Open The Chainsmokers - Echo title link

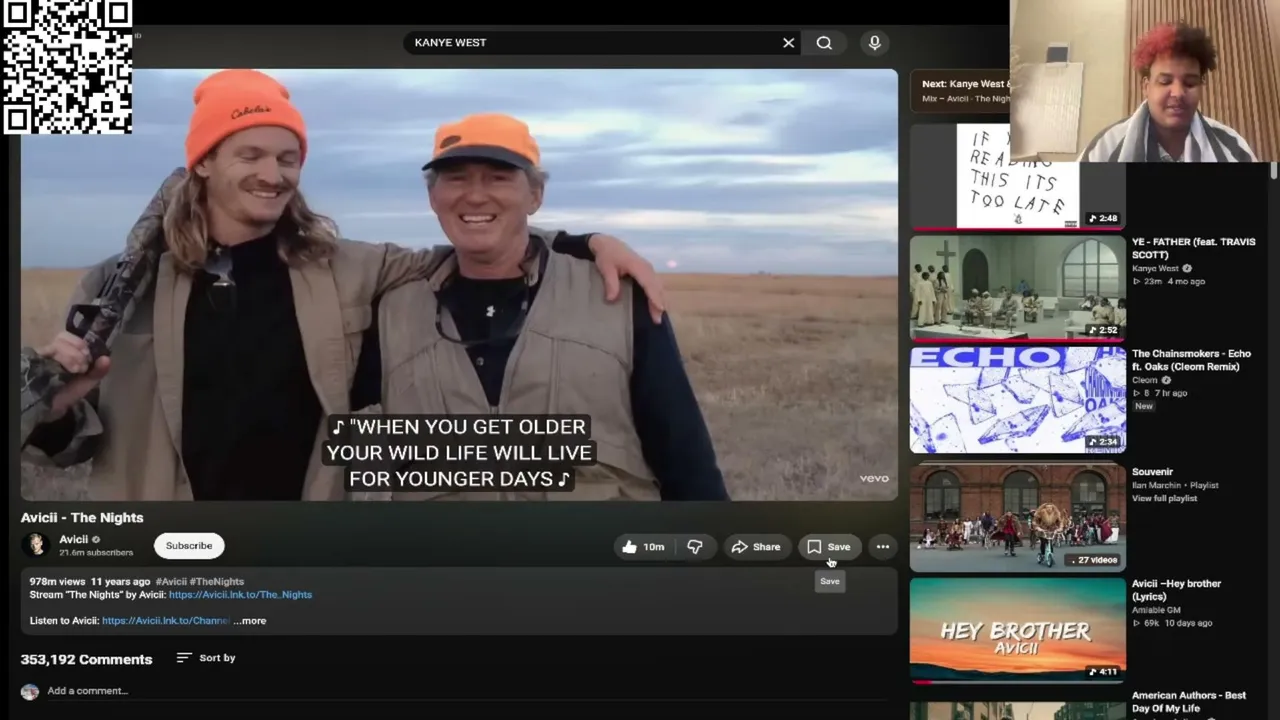pos(1191,360)
